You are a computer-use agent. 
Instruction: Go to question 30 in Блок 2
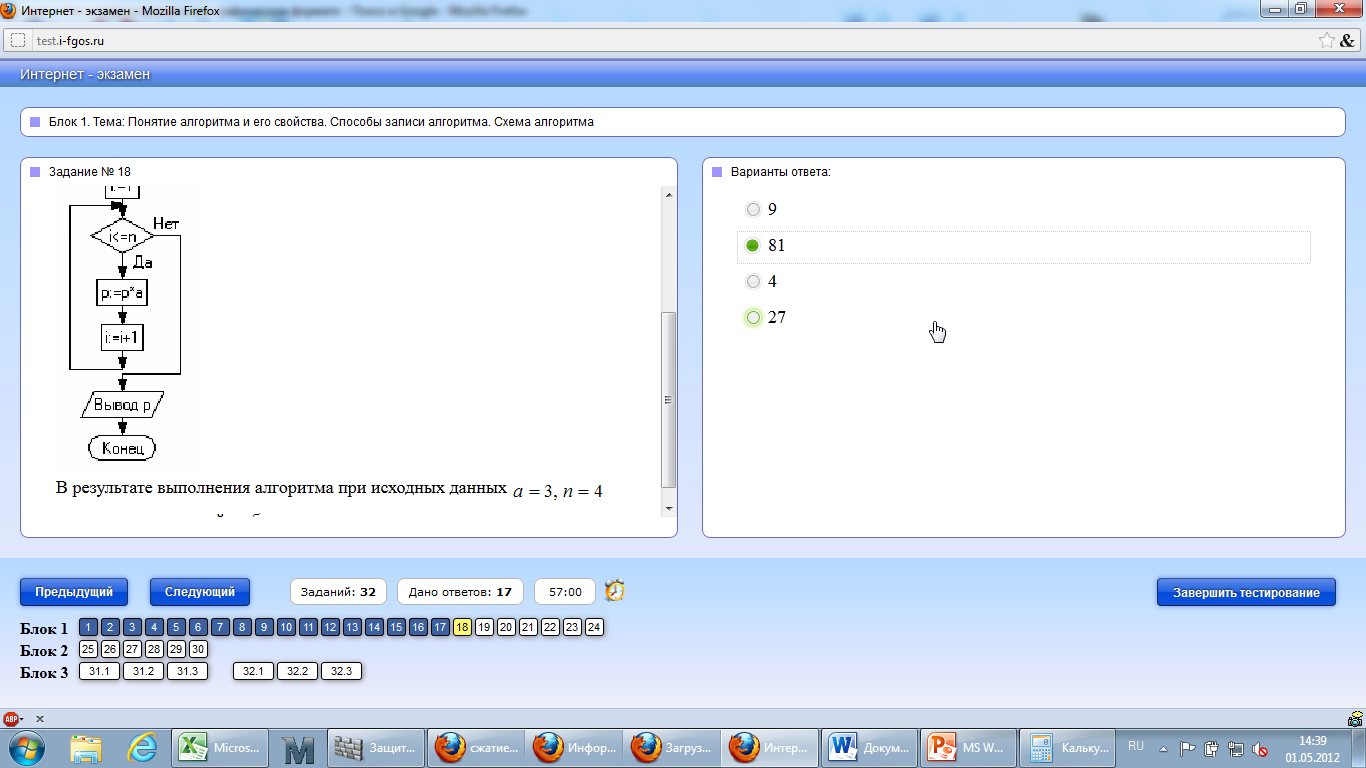point(198,649)
